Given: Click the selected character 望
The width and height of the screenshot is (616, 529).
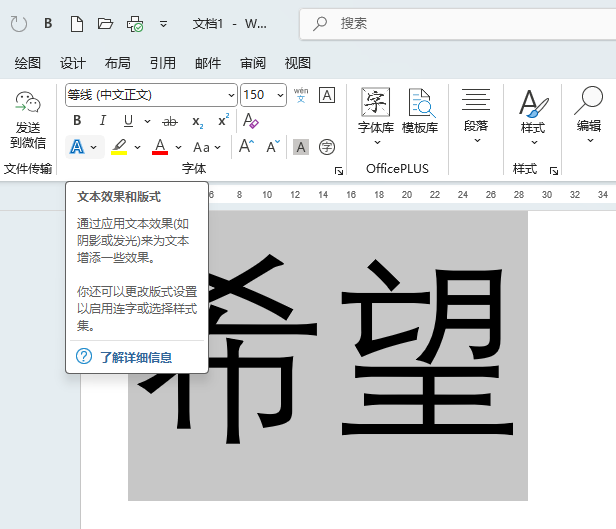Looking at the screenshot, I should coord(427,347).
